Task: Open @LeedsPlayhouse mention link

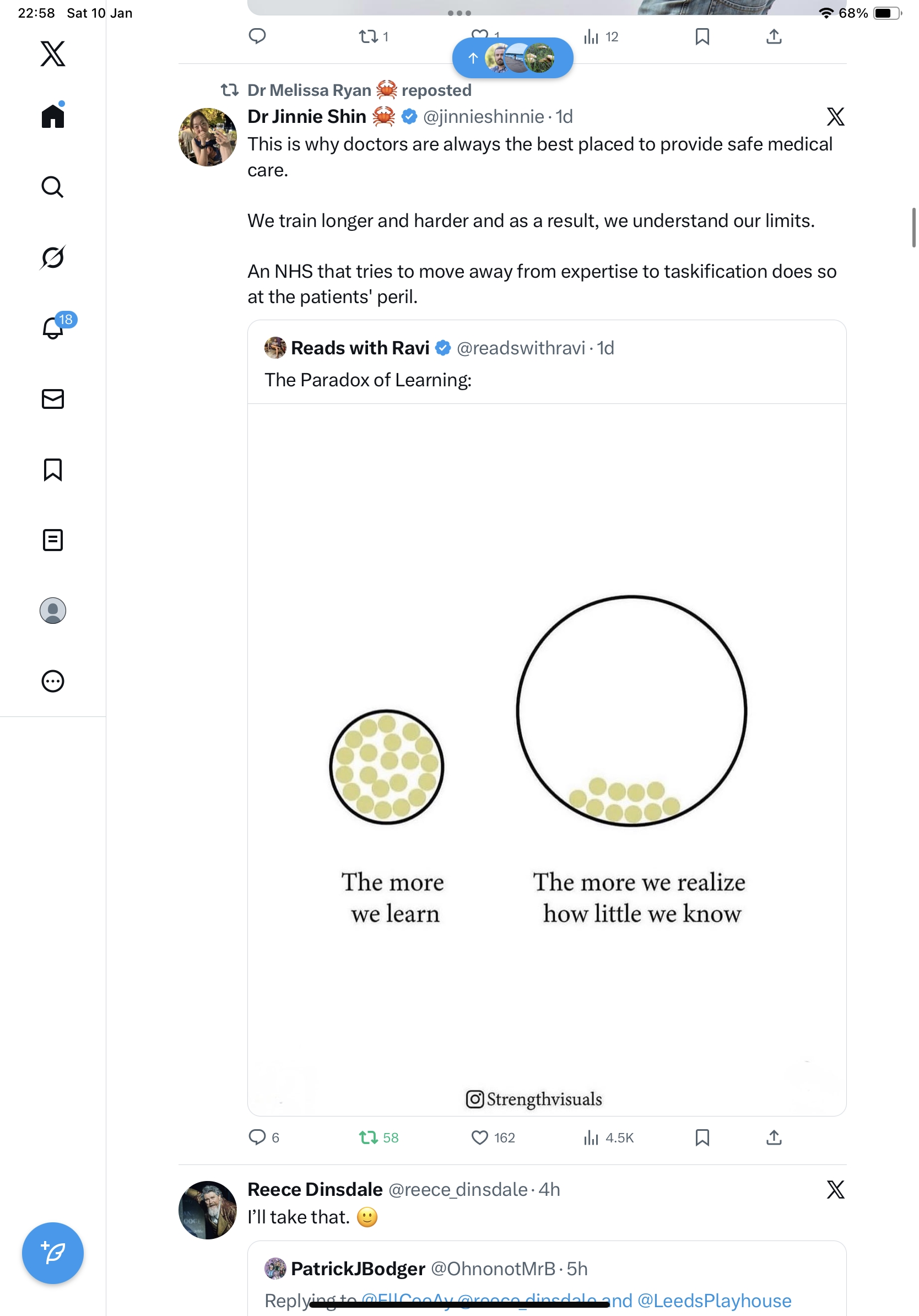Action: click(x=714, y=1301)
